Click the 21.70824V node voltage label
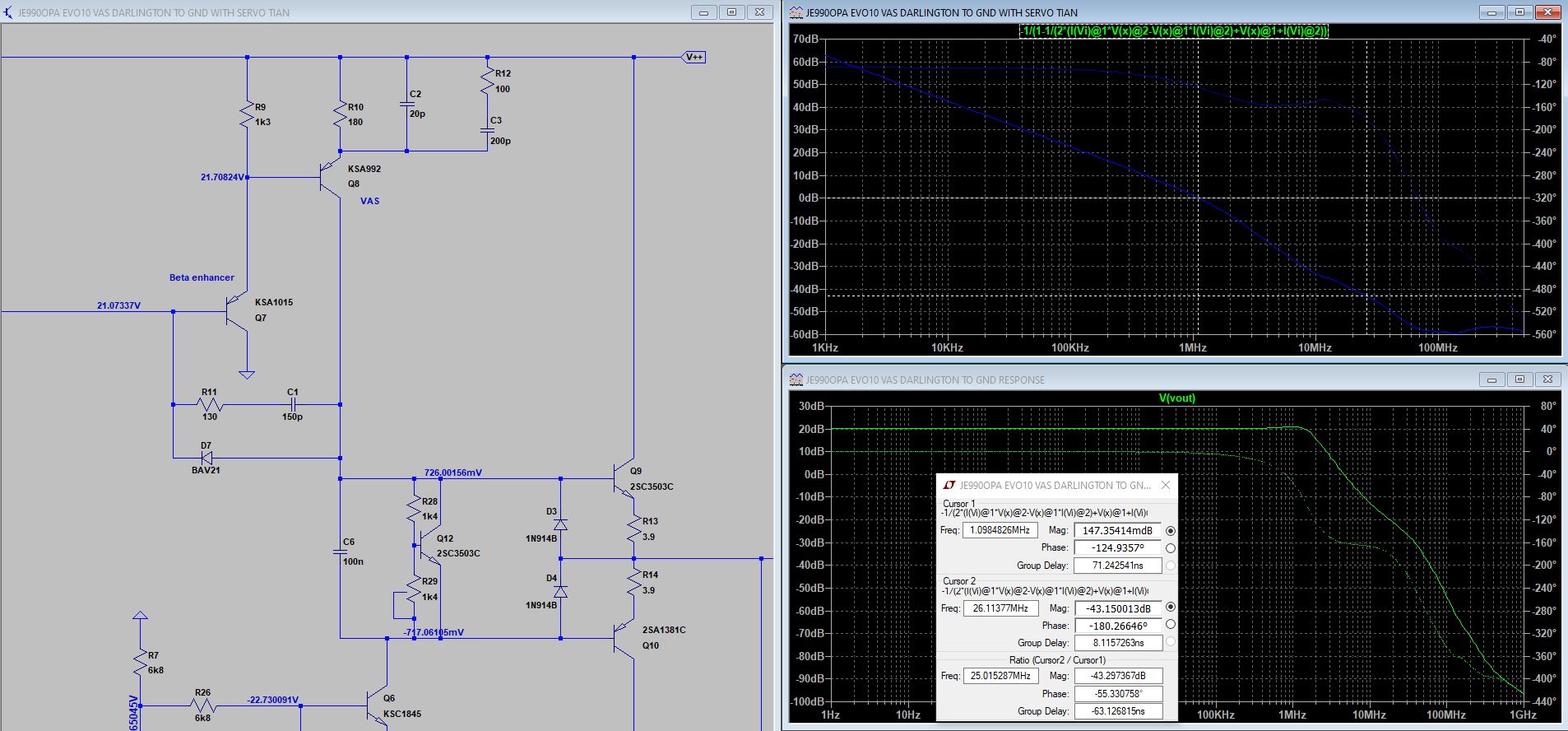 (222, 177)
